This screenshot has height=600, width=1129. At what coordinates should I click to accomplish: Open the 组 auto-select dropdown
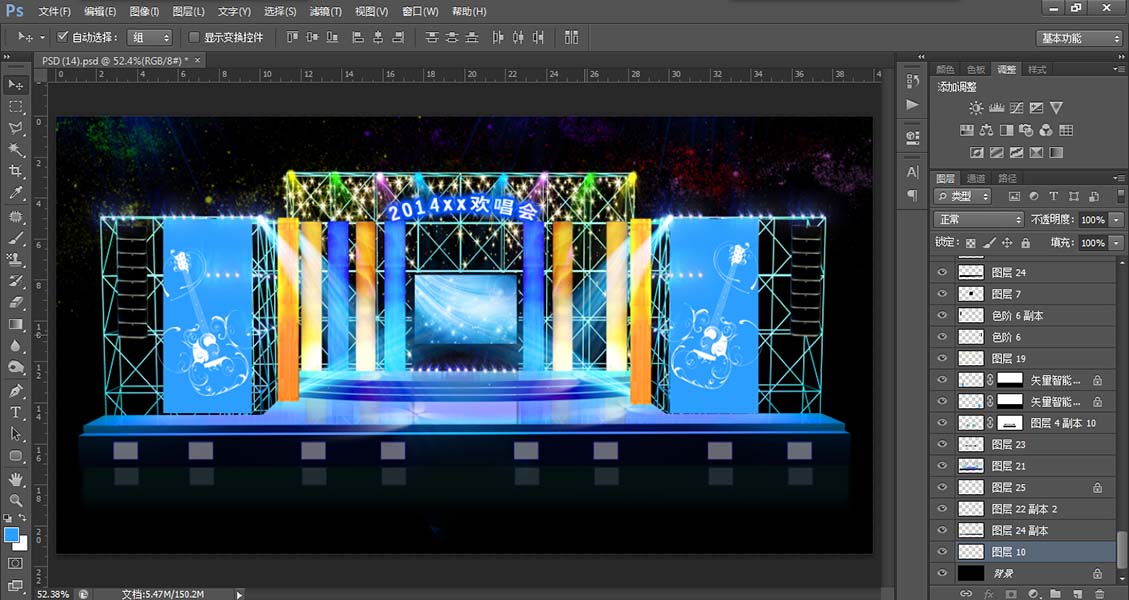[150, 37]
